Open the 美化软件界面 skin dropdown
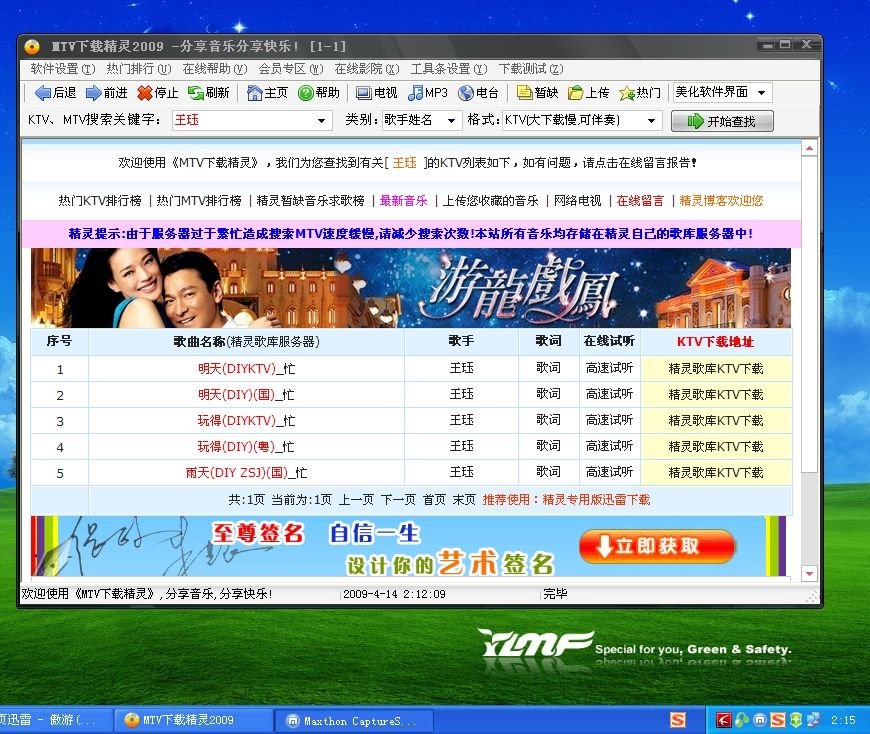Viewport: 870px width, 734px height. pos(724,92)
